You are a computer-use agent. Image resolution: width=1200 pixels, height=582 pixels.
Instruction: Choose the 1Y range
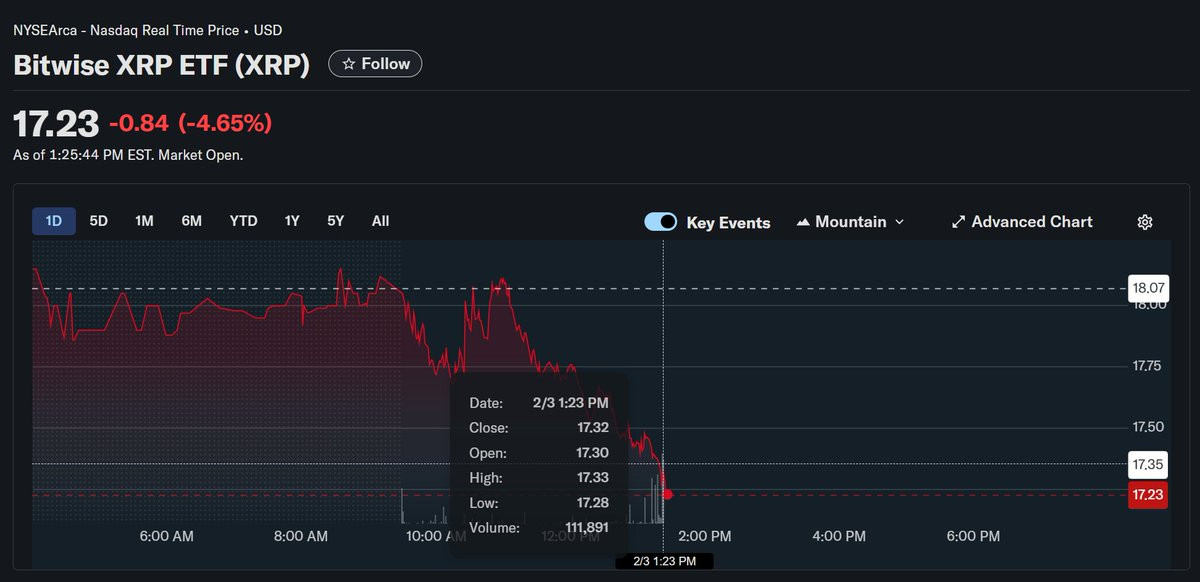tap(291, 221)
